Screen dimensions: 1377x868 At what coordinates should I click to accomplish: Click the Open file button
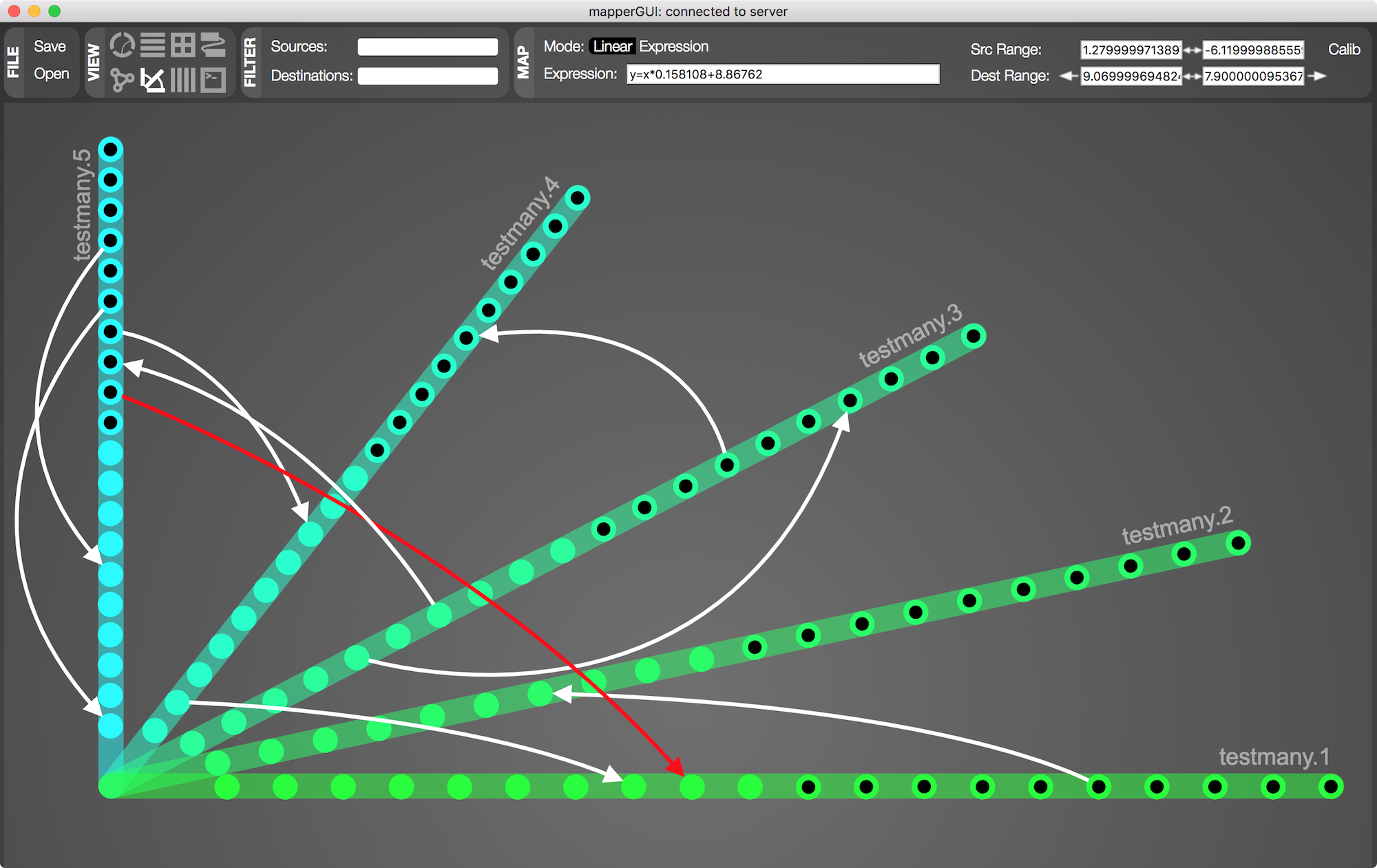pos(51,74)
